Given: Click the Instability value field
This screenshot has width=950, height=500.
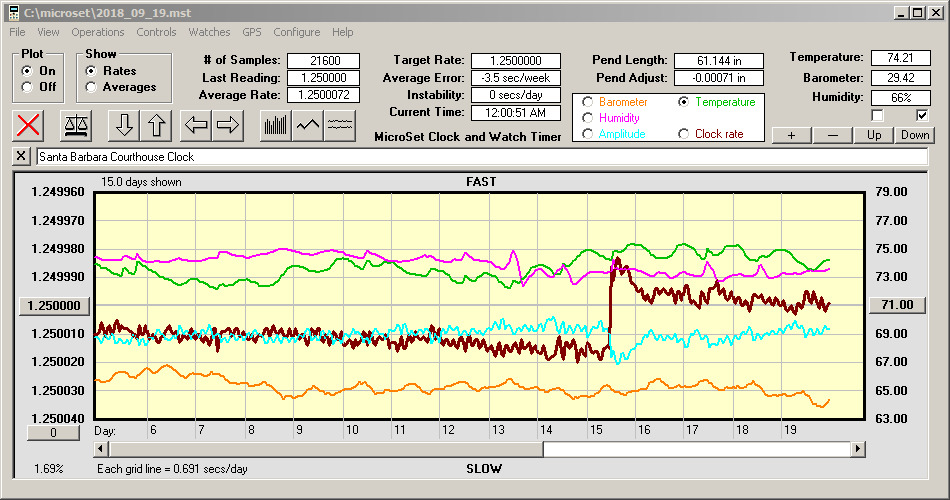Looking at the screenshot, I should coord(516,95).
